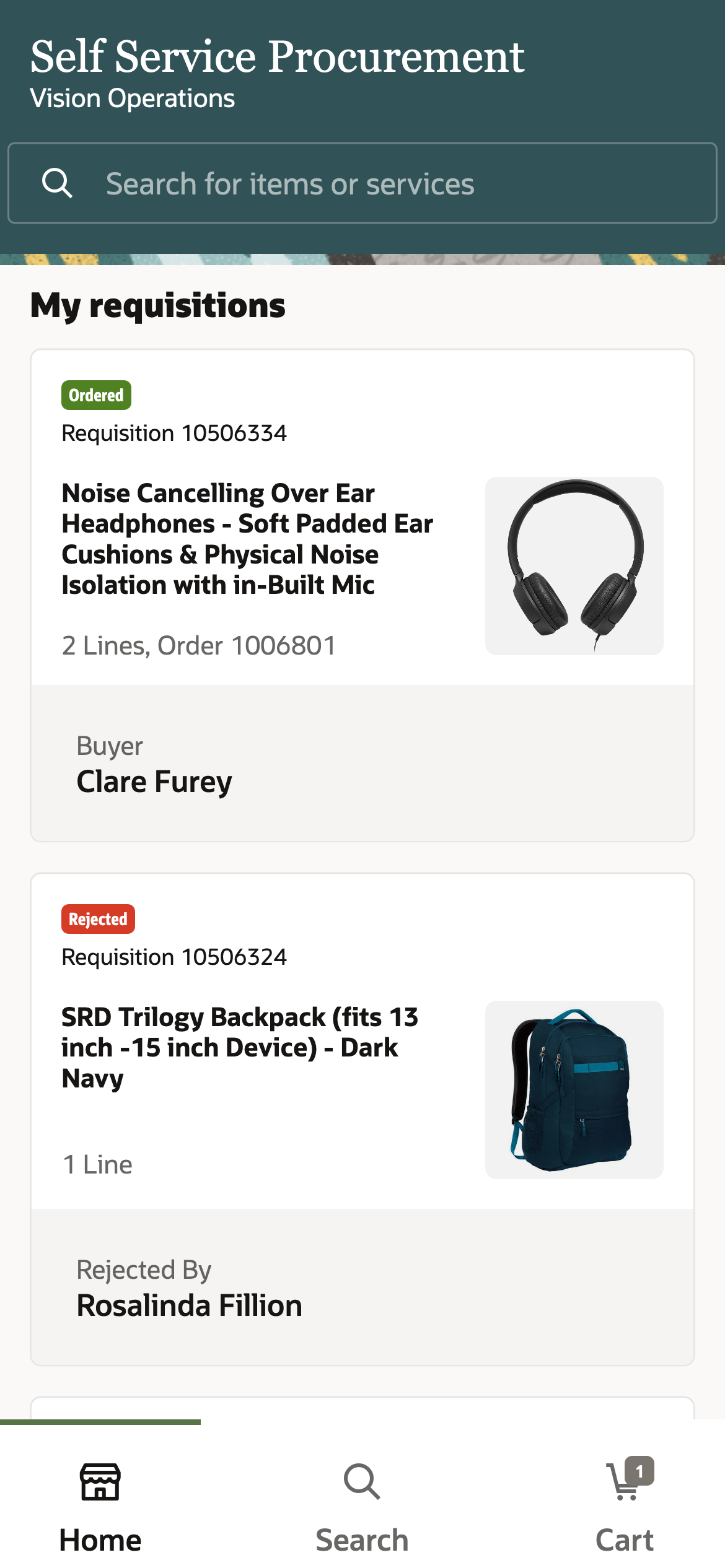Click '2 Lines, Order 1006801' text
Viewport: 725px width, 1568px height.
tap(198, 645)
